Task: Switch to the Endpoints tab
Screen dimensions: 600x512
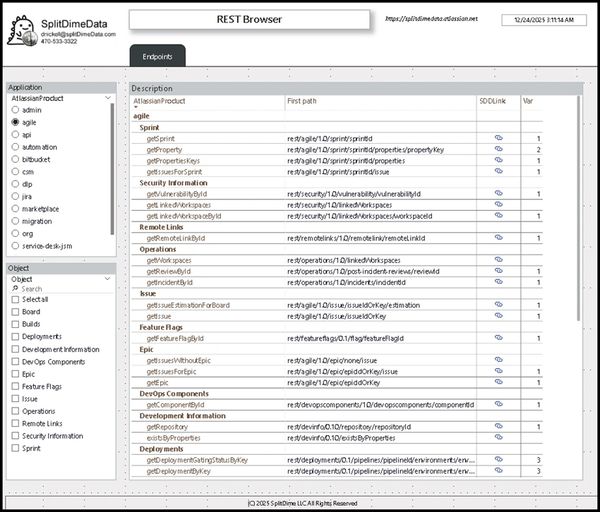Action: coord(157,58)
